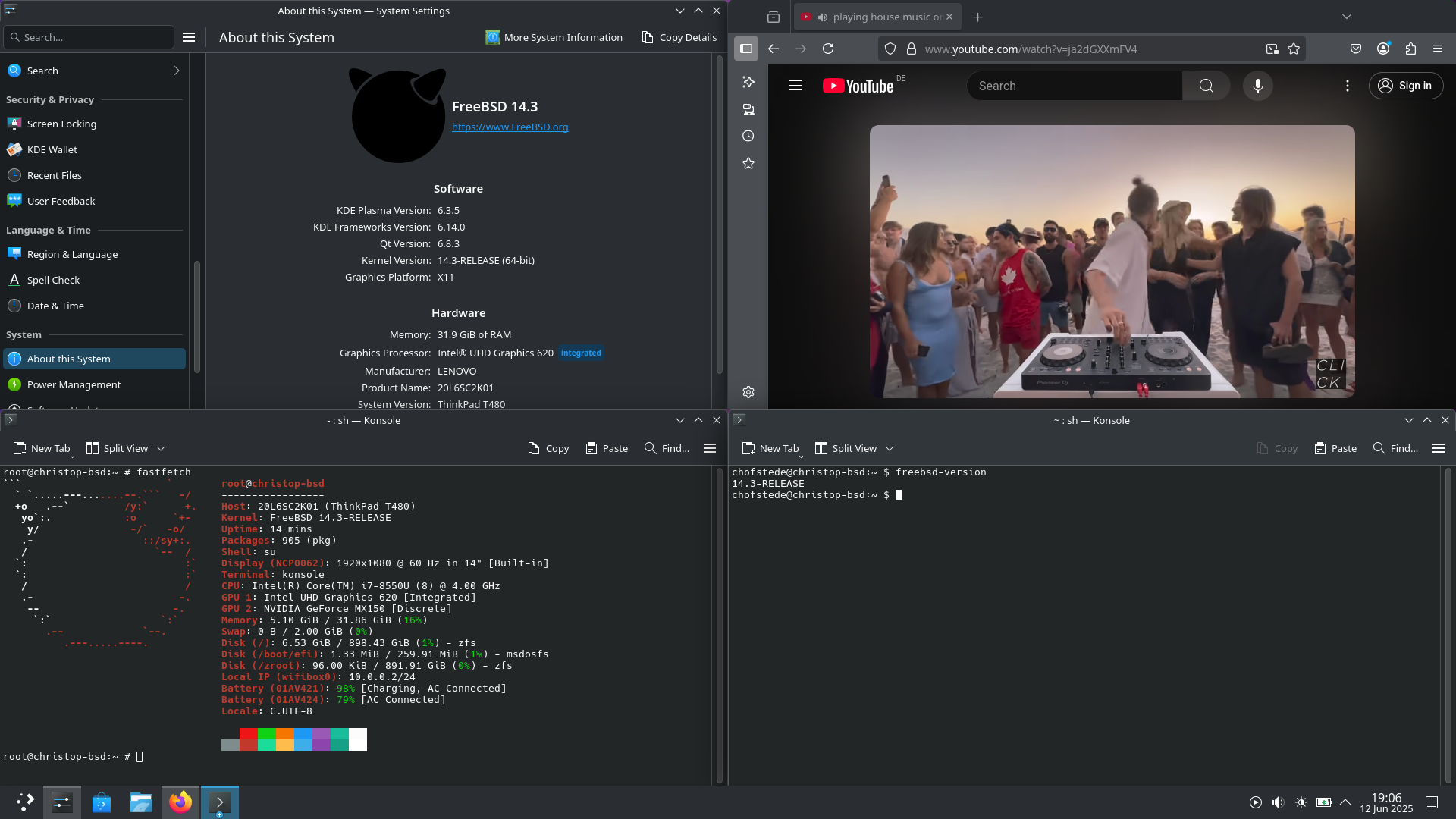This screenshot has width=1456, height=819.
Task: Open Firefox extensions puzzle icon
Action: pyautogui.click(x=1410, y=49)
